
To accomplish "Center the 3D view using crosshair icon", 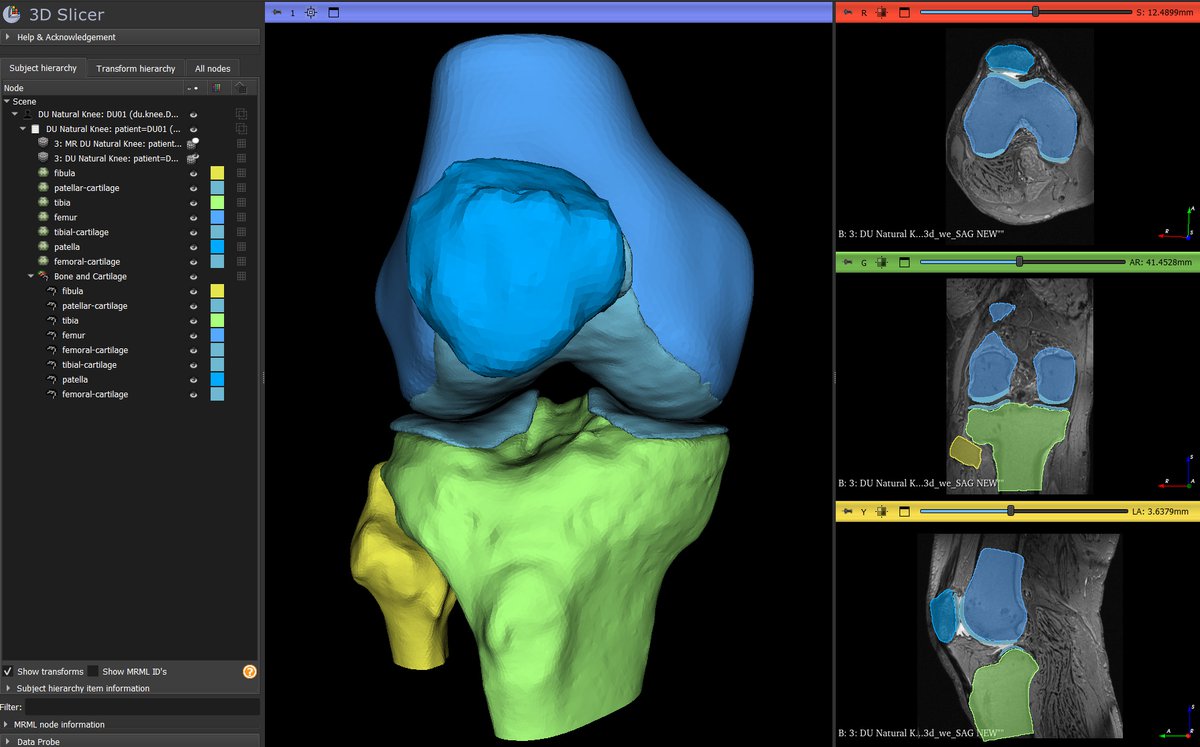I will click(311, 12).
